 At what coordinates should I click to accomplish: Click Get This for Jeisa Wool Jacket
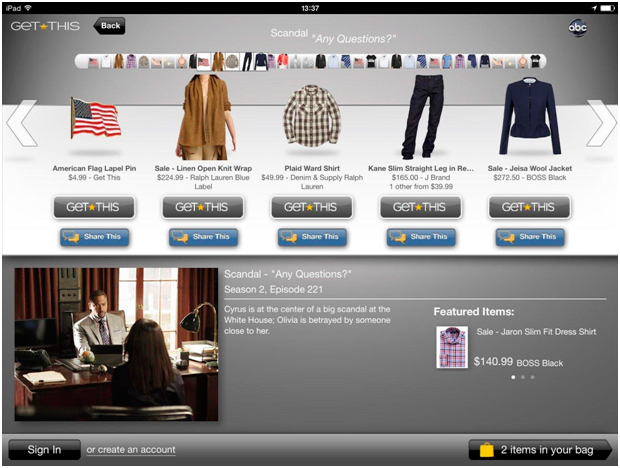[529, 207]
